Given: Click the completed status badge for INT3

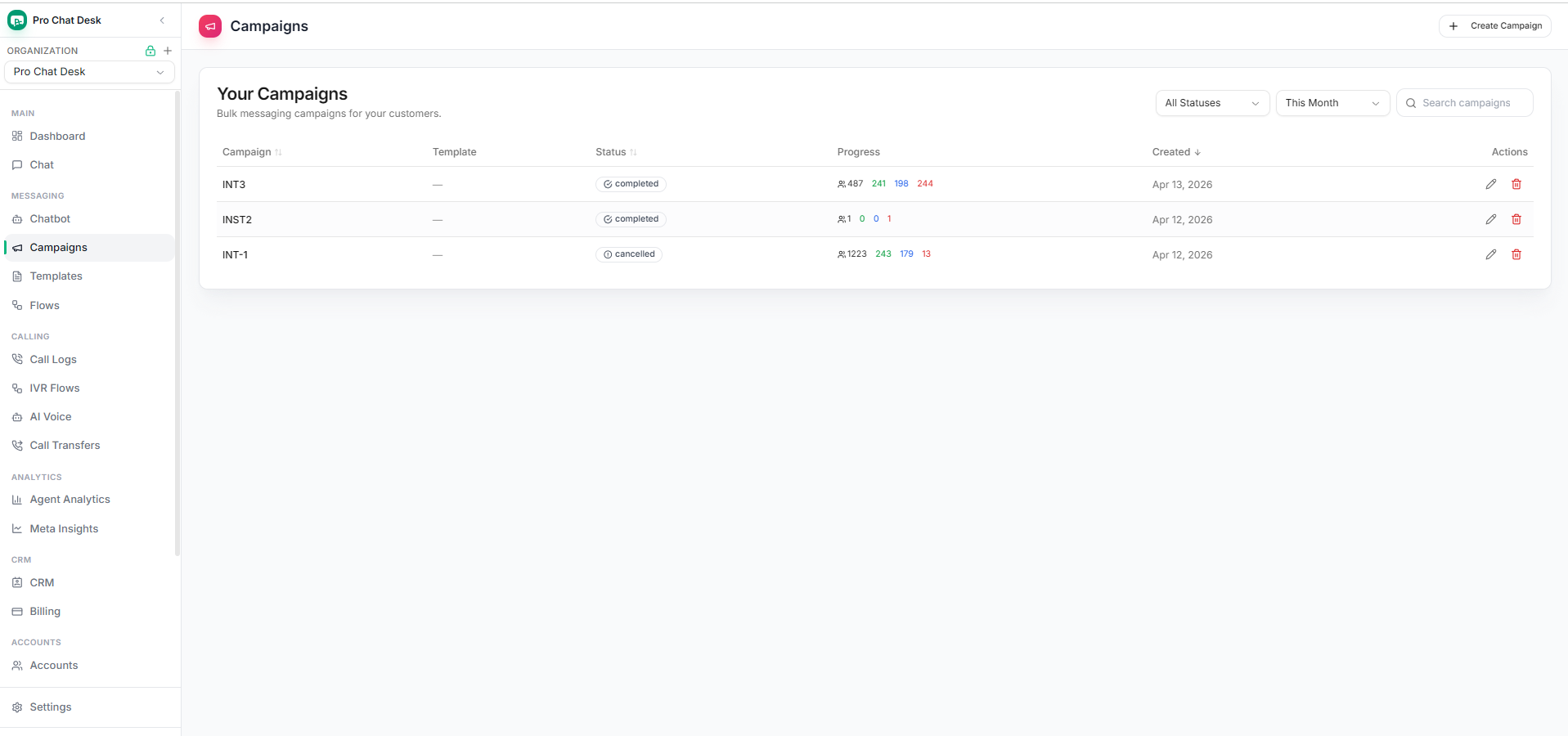Looking at the screenshot, I should (631, 184).
